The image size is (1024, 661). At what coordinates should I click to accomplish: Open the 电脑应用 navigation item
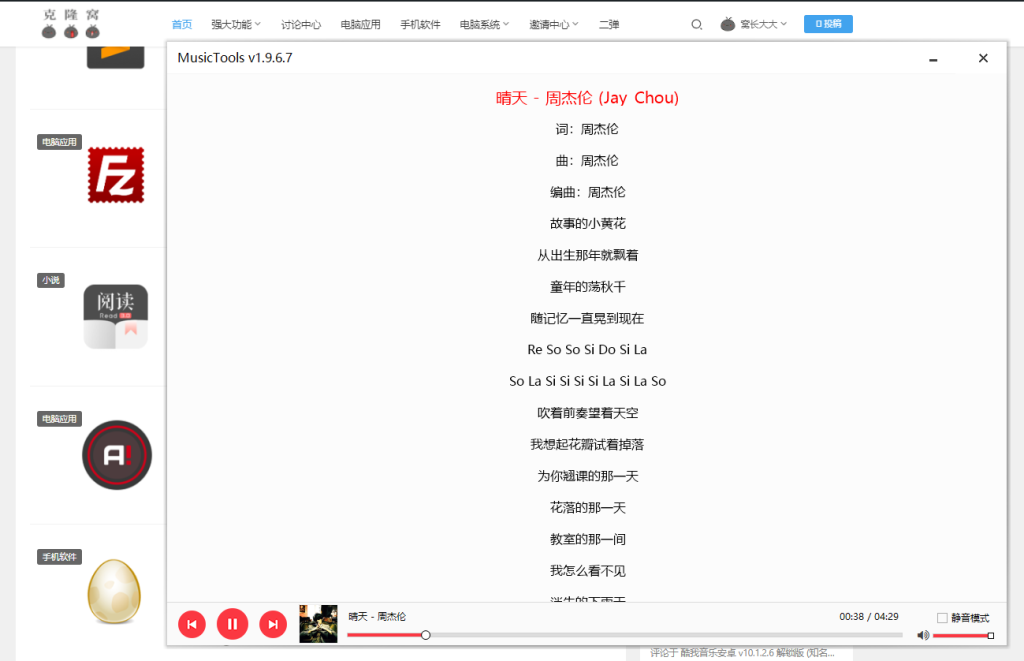360,25
